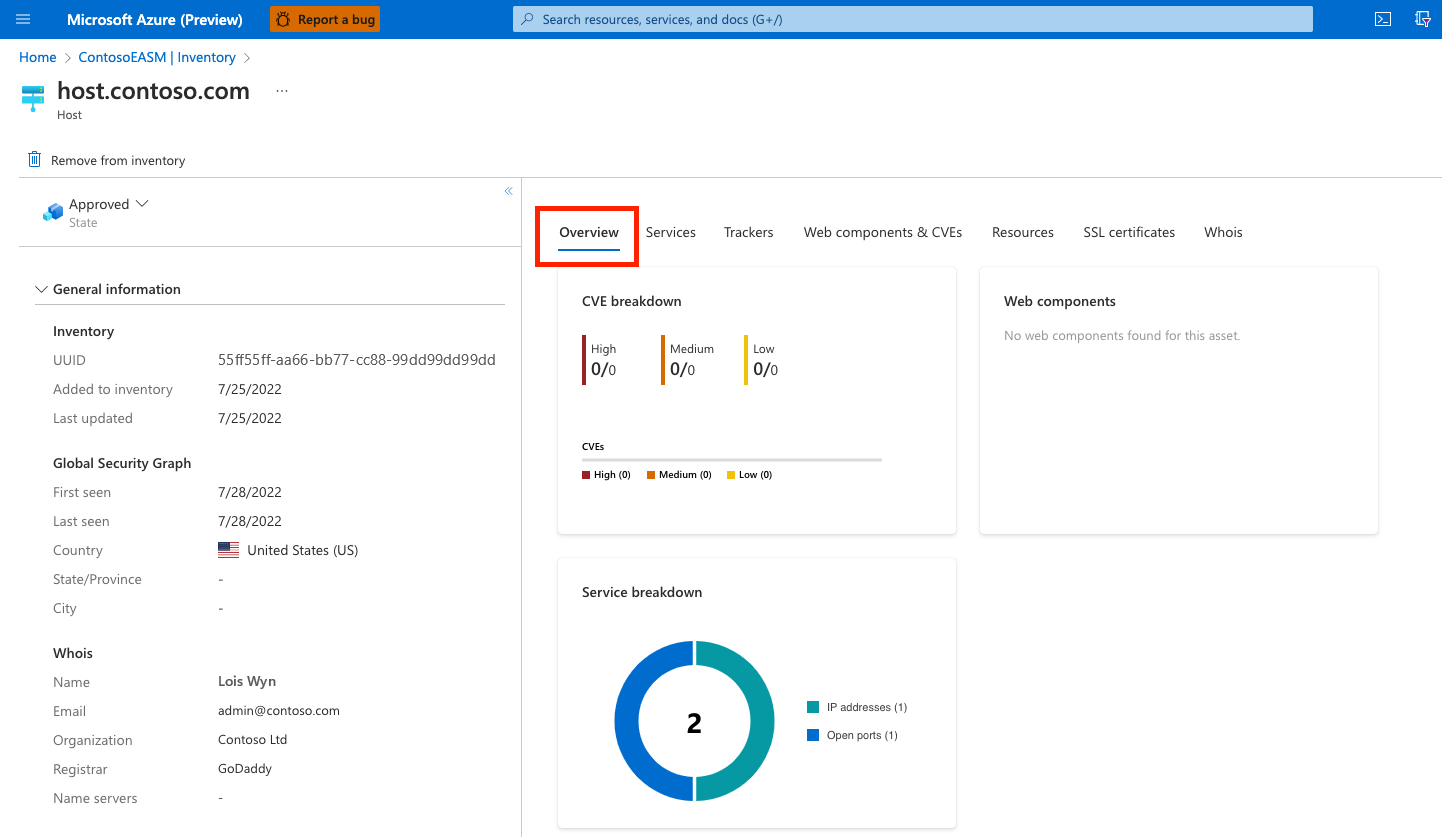Click the breadcrumb chevron after ContosoEASM | Inventory

[247, 58]
